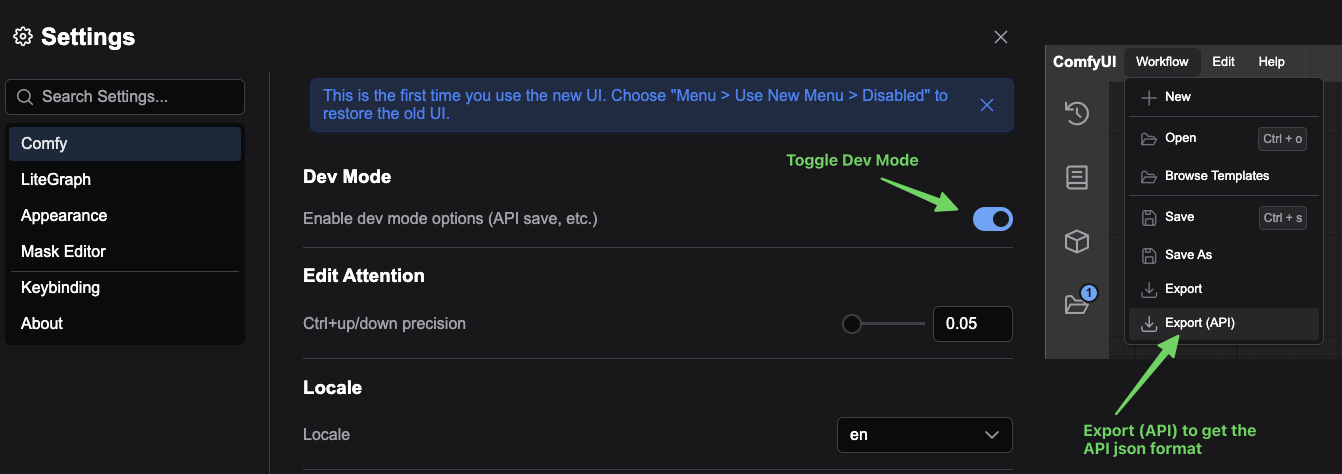
Task: Open the Locale dropdown
Action: [x=924, y=435]
